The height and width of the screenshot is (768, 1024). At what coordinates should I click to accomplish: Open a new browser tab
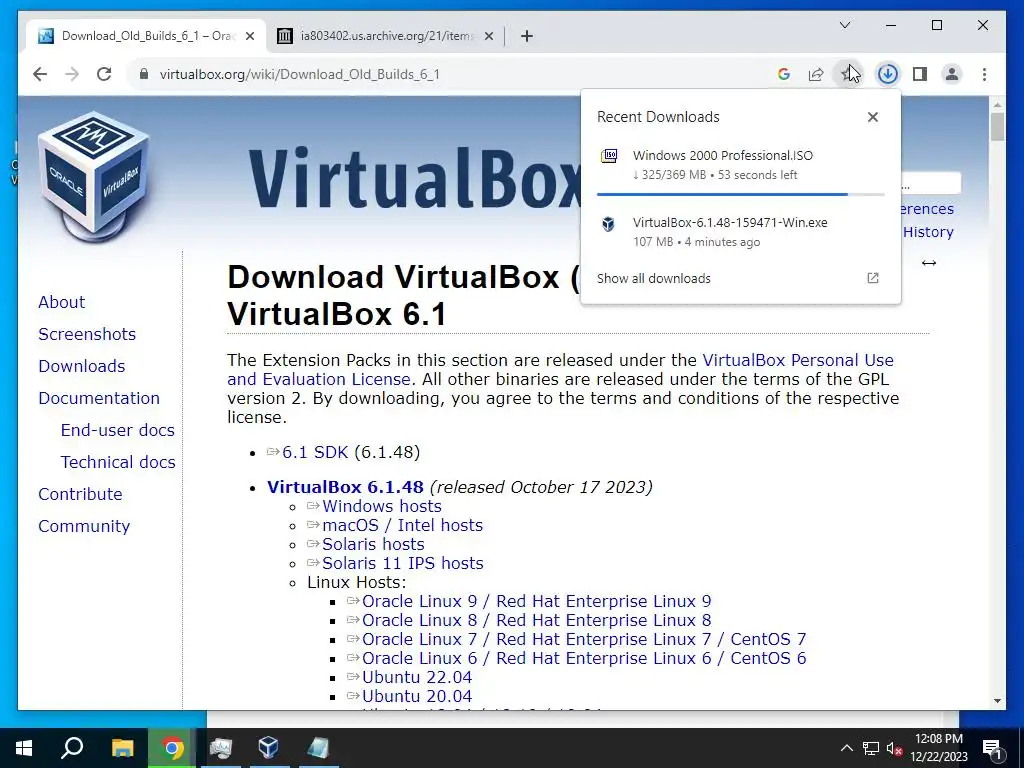click(526, 36)
